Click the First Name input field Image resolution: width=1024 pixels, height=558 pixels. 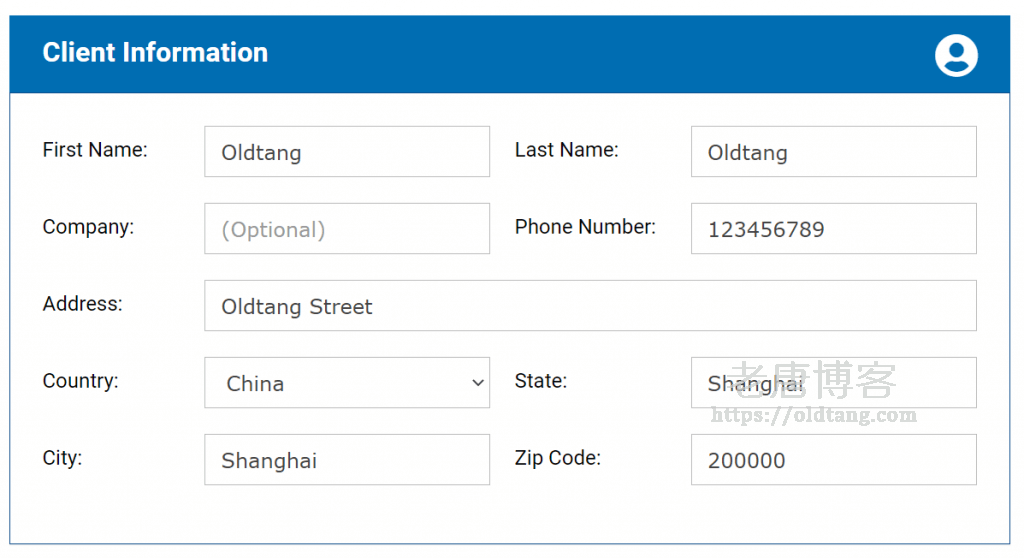[347, 152]
